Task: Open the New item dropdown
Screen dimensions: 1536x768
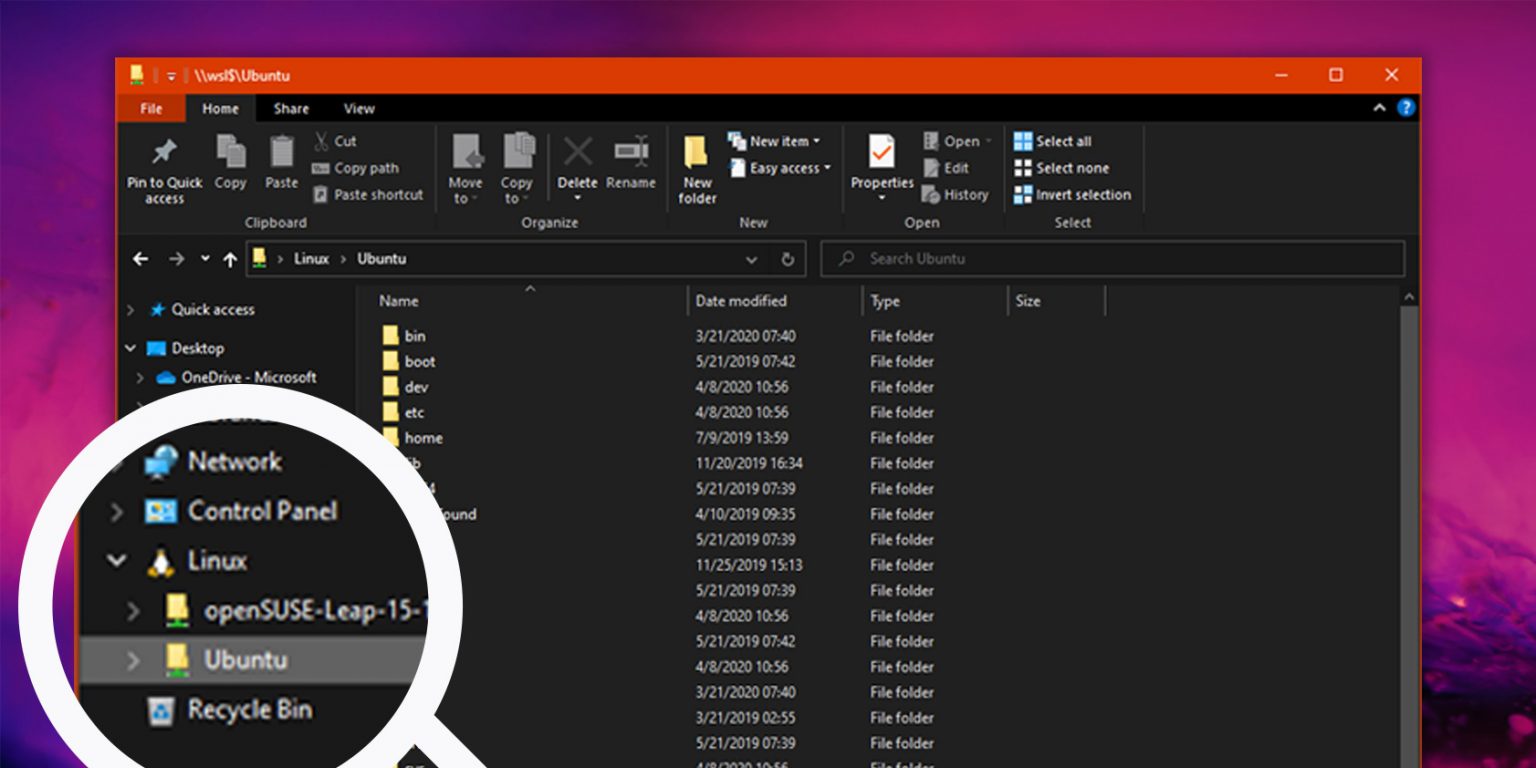Action: (x=776, y=141)
